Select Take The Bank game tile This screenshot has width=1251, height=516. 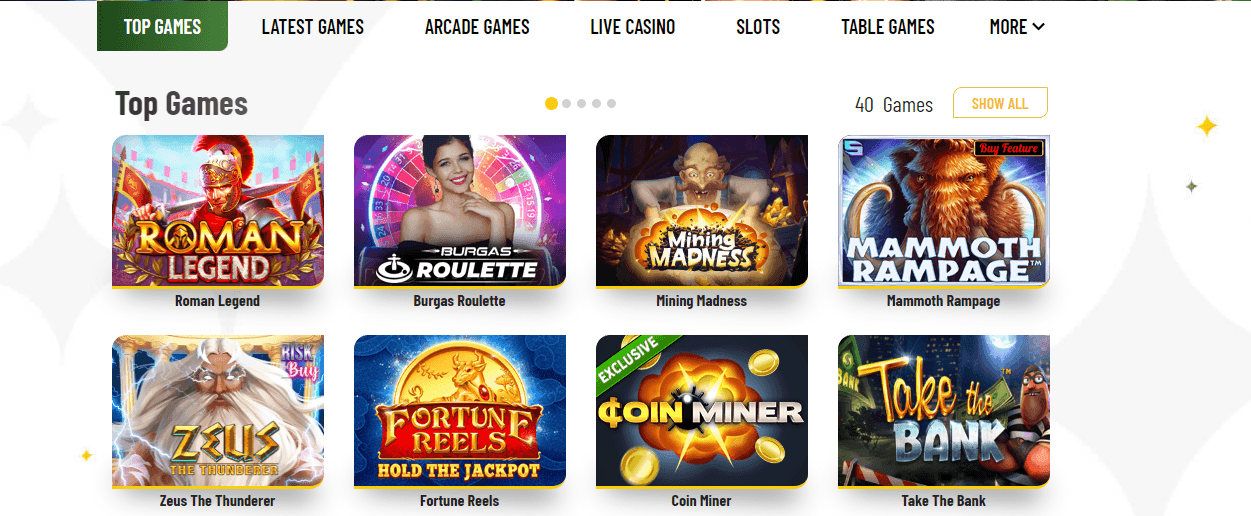(944, 411)
